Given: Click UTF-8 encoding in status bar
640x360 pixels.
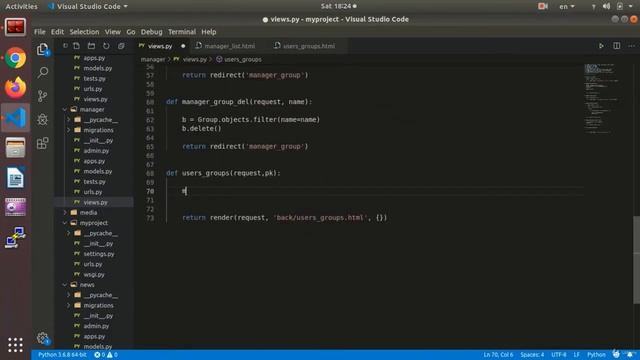Looking at the screenshot, I should (x=559, y=355).
